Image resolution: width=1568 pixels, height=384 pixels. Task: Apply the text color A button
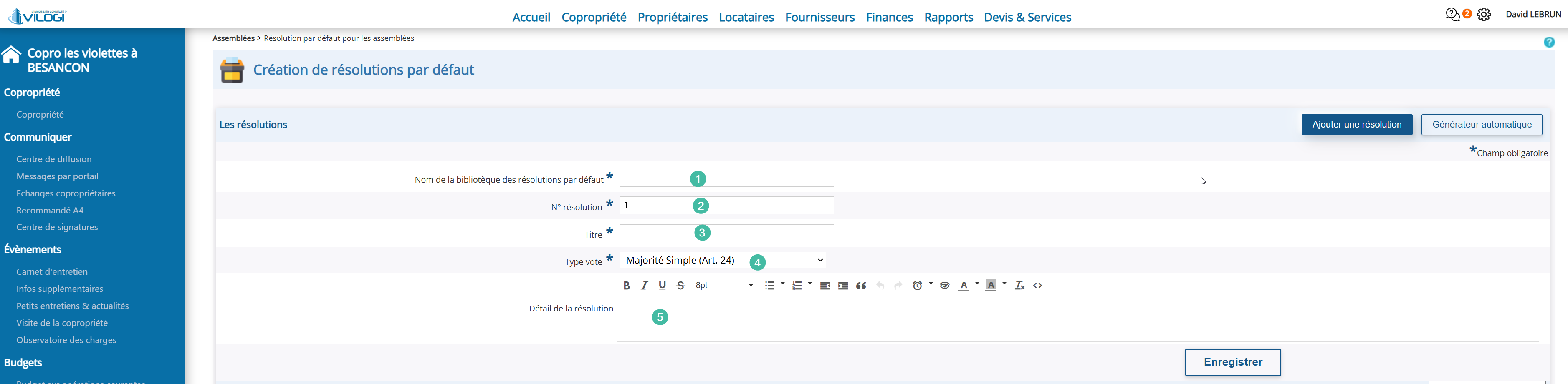coord(963,286)
